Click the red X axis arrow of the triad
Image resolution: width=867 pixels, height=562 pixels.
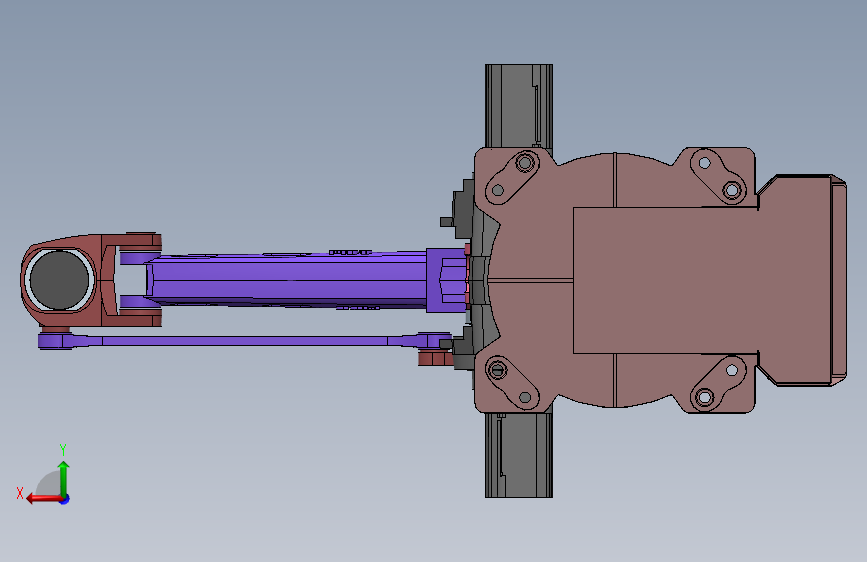44,498
